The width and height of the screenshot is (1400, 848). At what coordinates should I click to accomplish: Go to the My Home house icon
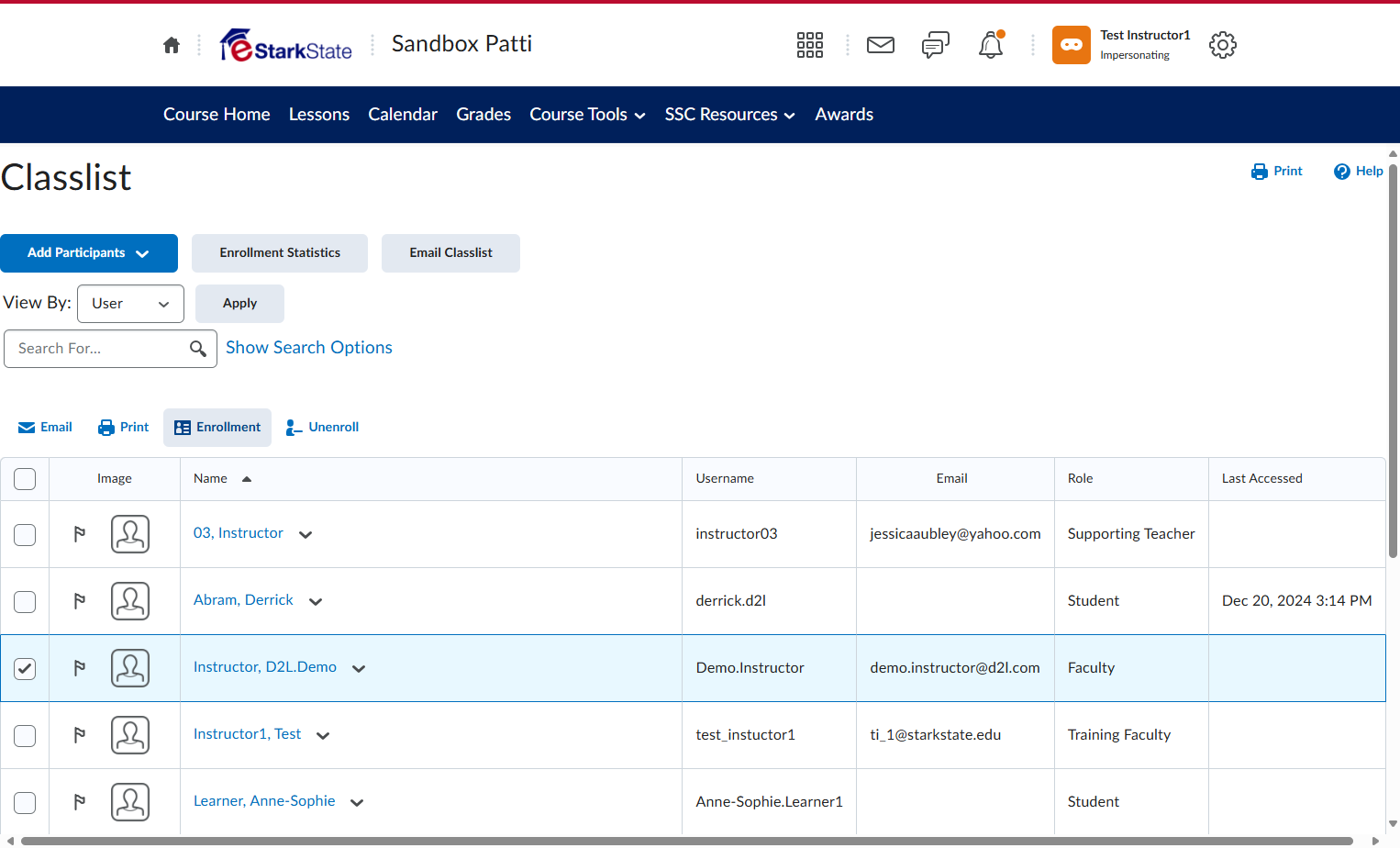(172, 45)
